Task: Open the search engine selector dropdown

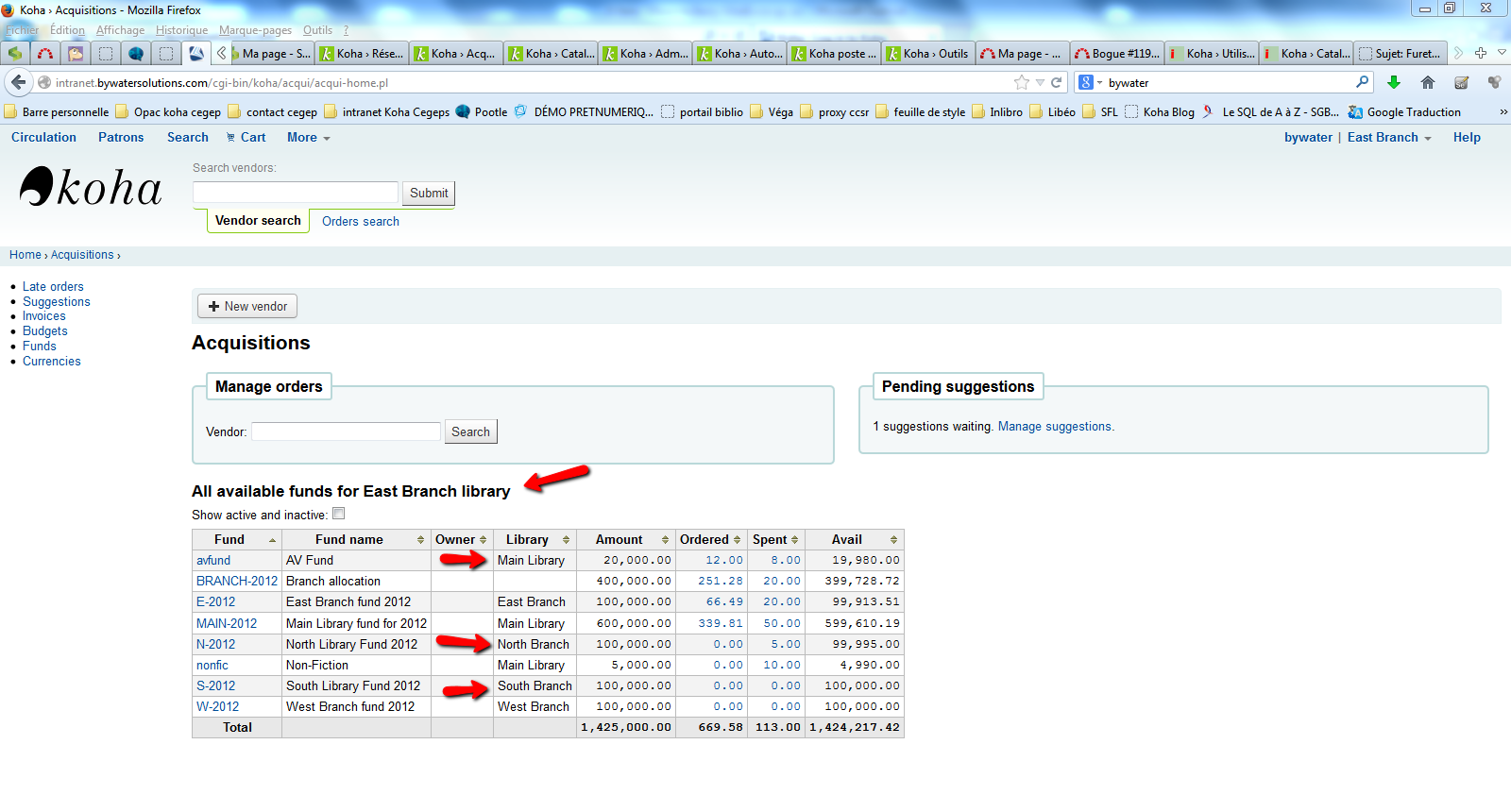Action: coord(1090,82)
